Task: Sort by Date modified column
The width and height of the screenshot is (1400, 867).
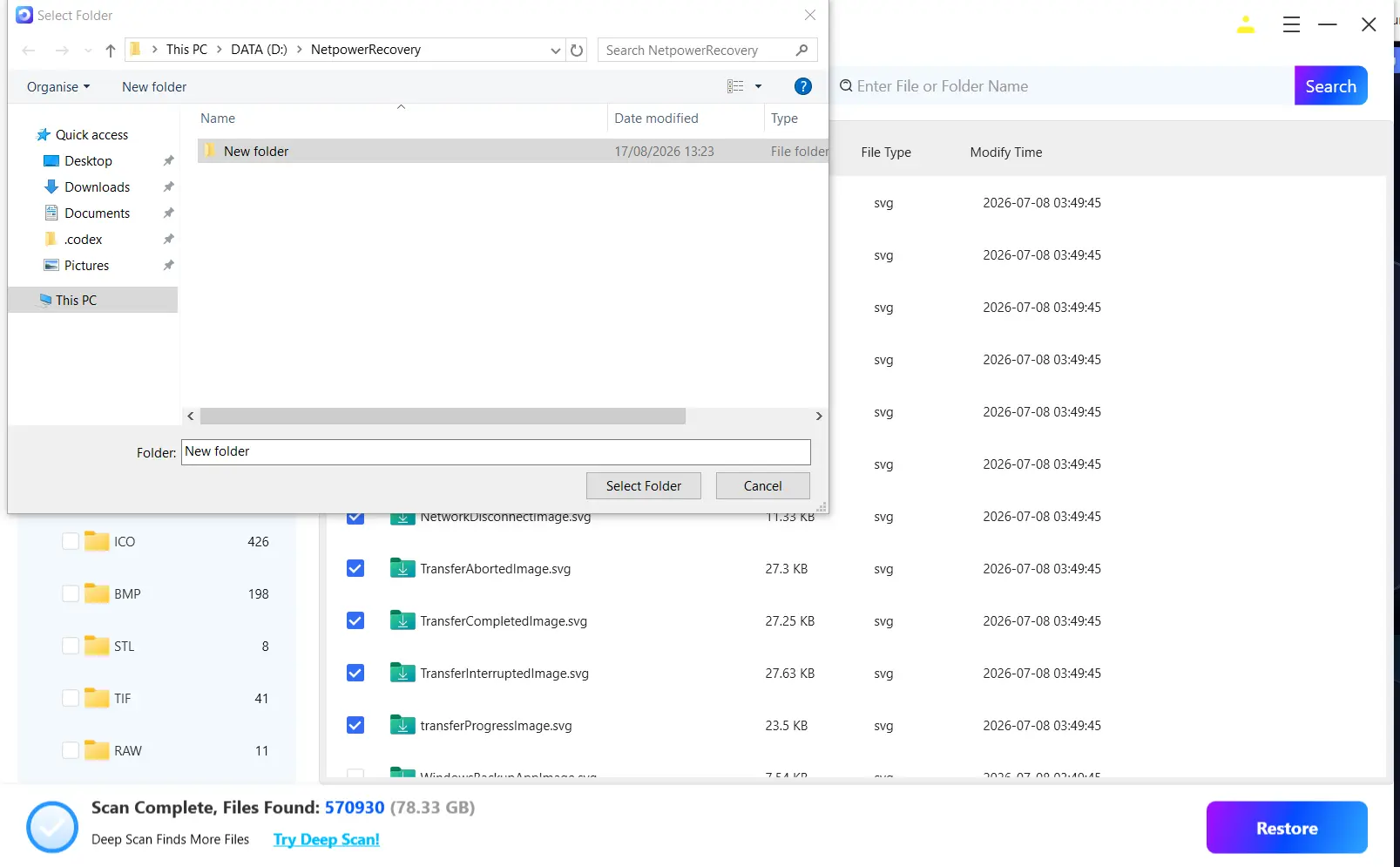Action: [656, 119]
